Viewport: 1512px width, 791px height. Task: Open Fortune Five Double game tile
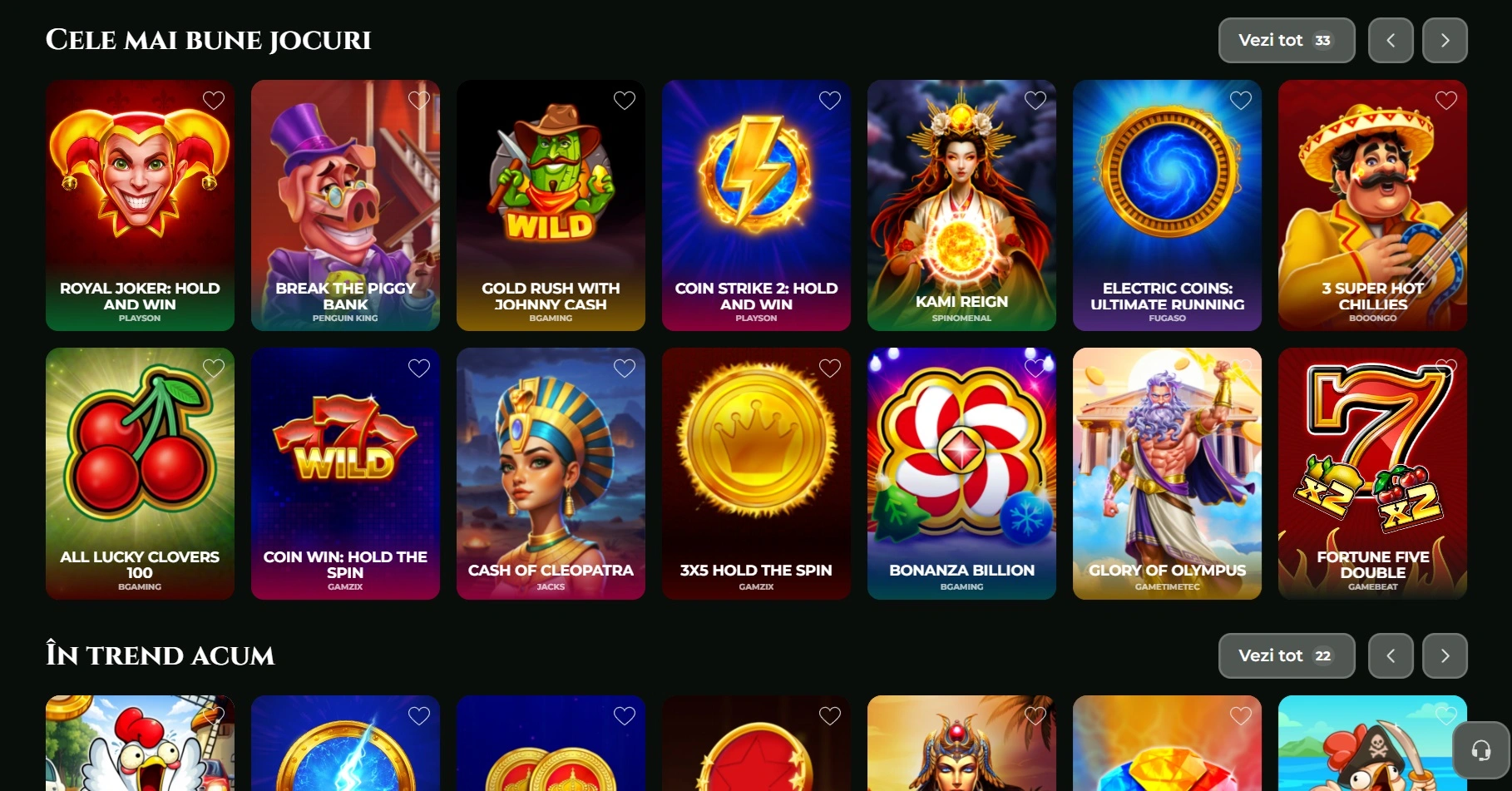(1372, 473)
